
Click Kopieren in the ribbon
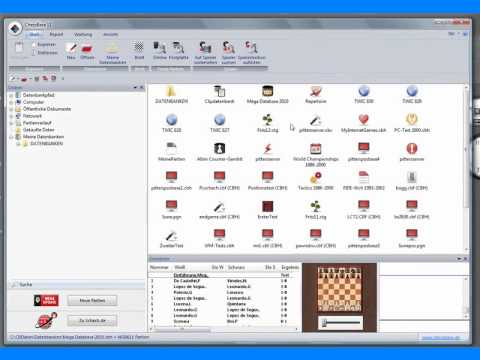point(44,44)
